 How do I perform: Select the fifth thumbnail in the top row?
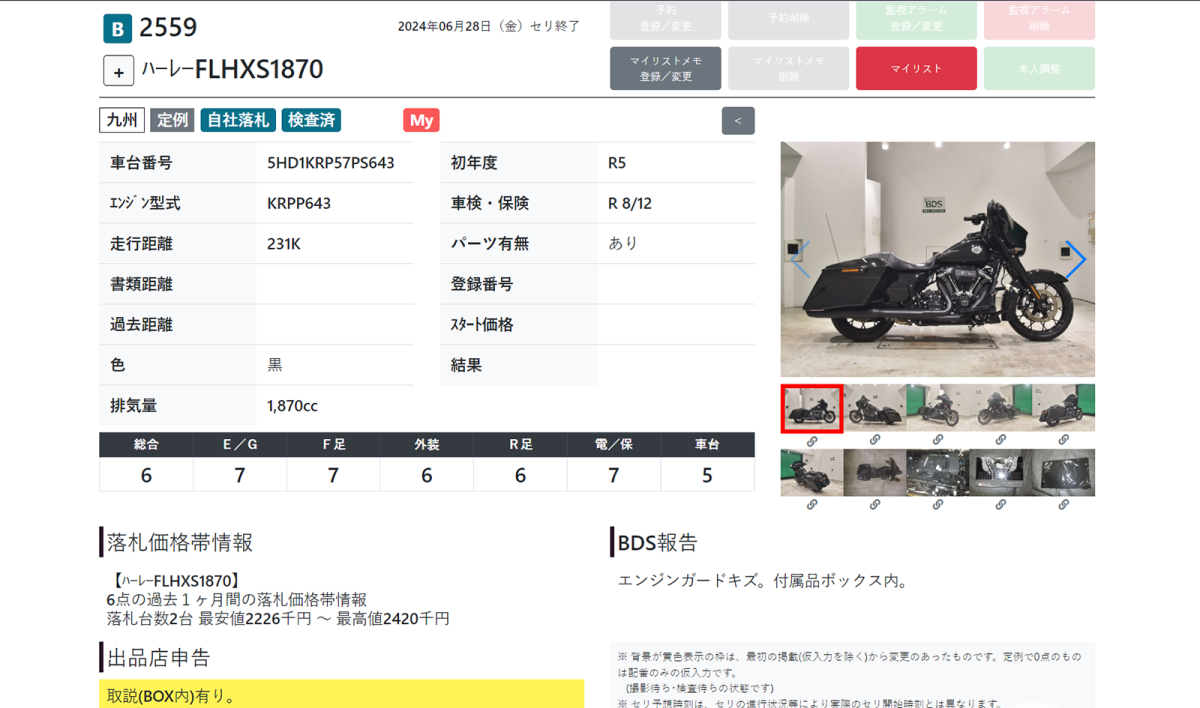click(x=1064, y=408)
